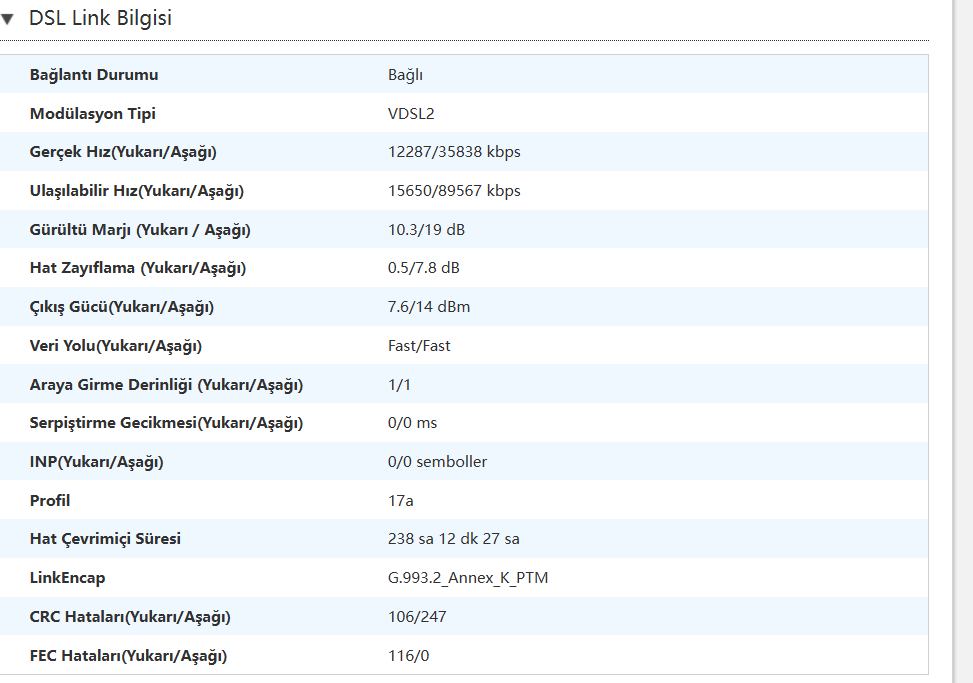Click the Fast/Fast data path value
Viewport: 973px width, 683px height.
point(419,346)
